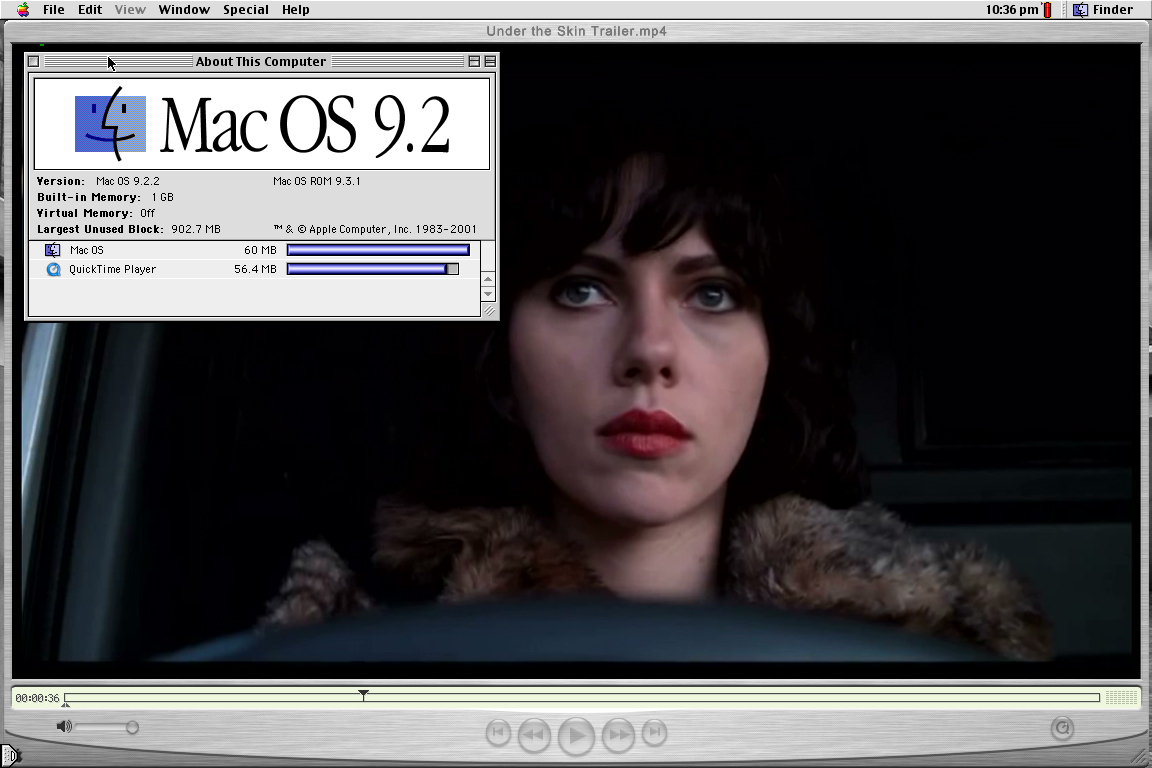Open the Window menu
This screenshot has width=1152, height=768.
[184, 10]
